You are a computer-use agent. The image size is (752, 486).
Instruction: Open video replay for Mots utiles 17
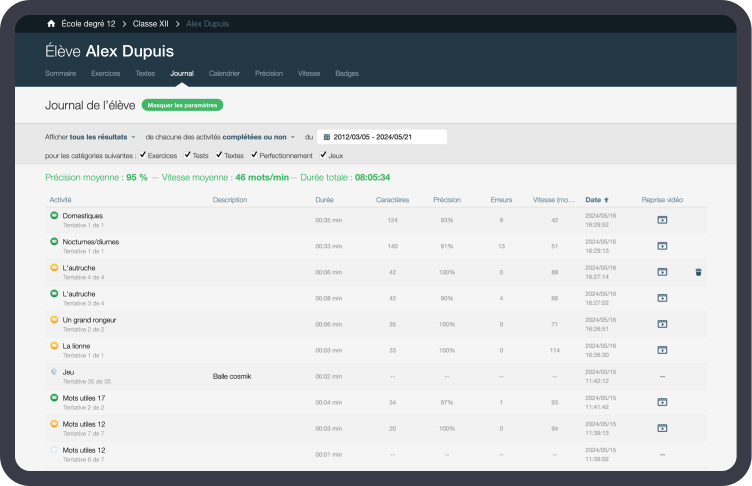[662, 402]
